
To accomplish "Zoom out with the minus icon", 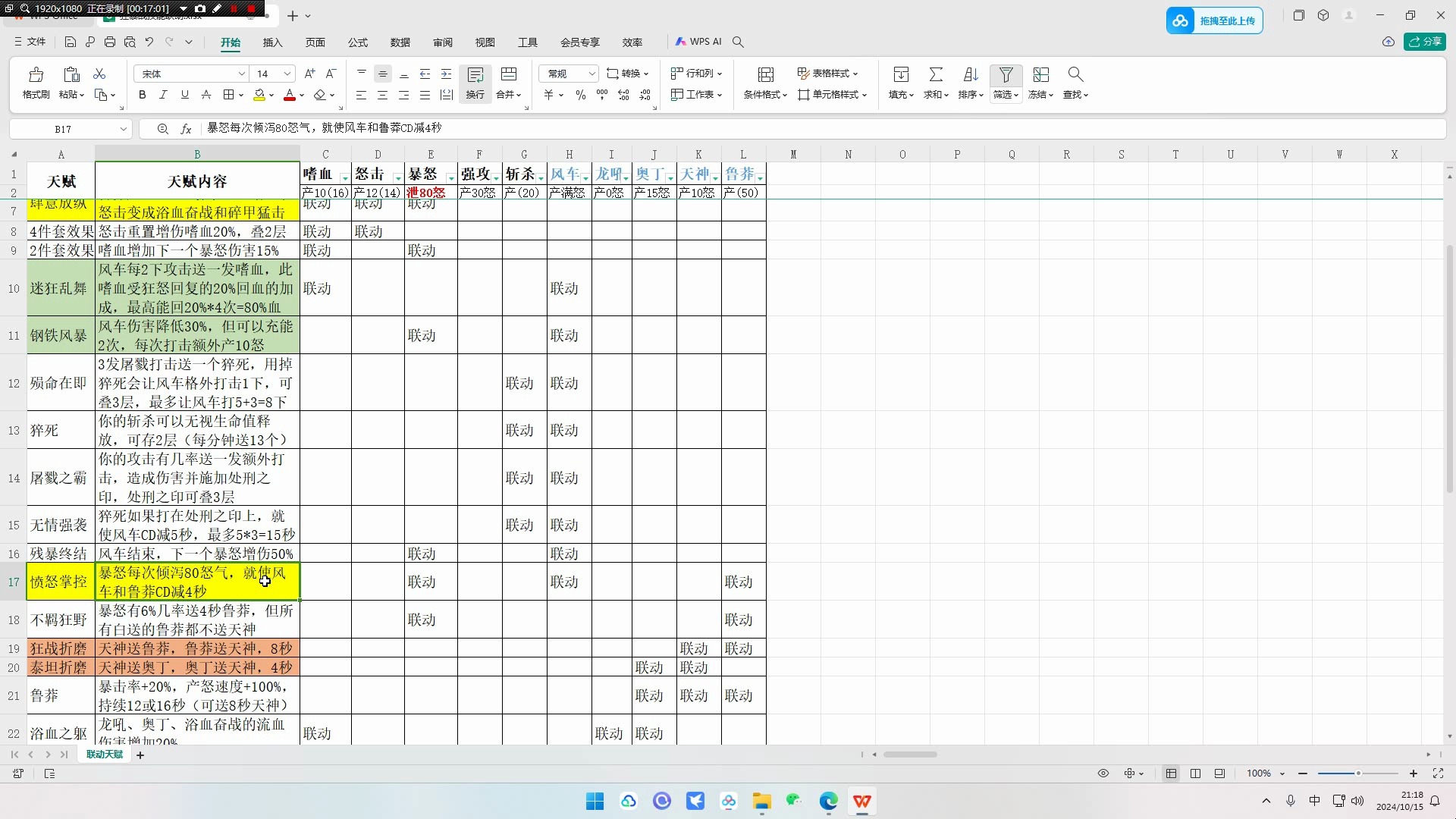I will point(1303,773).
